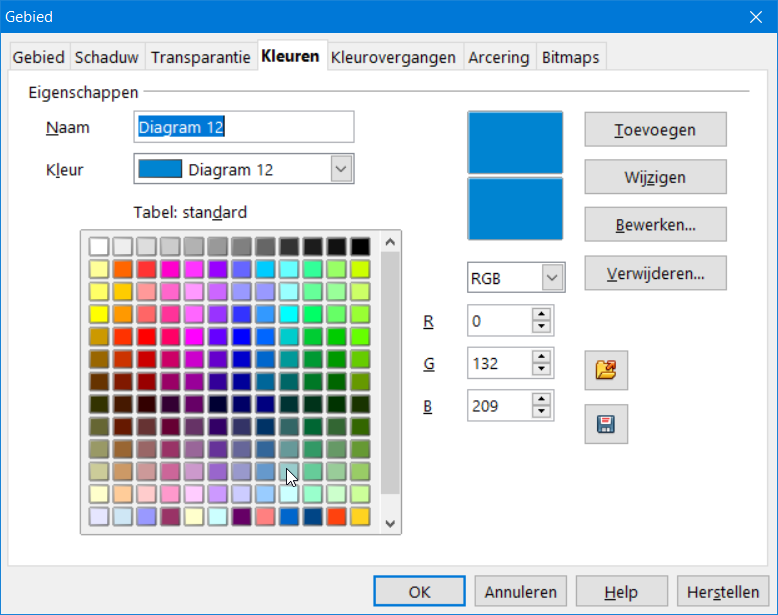
Task: Click the R value field showing 0
Action: (500, 321)
